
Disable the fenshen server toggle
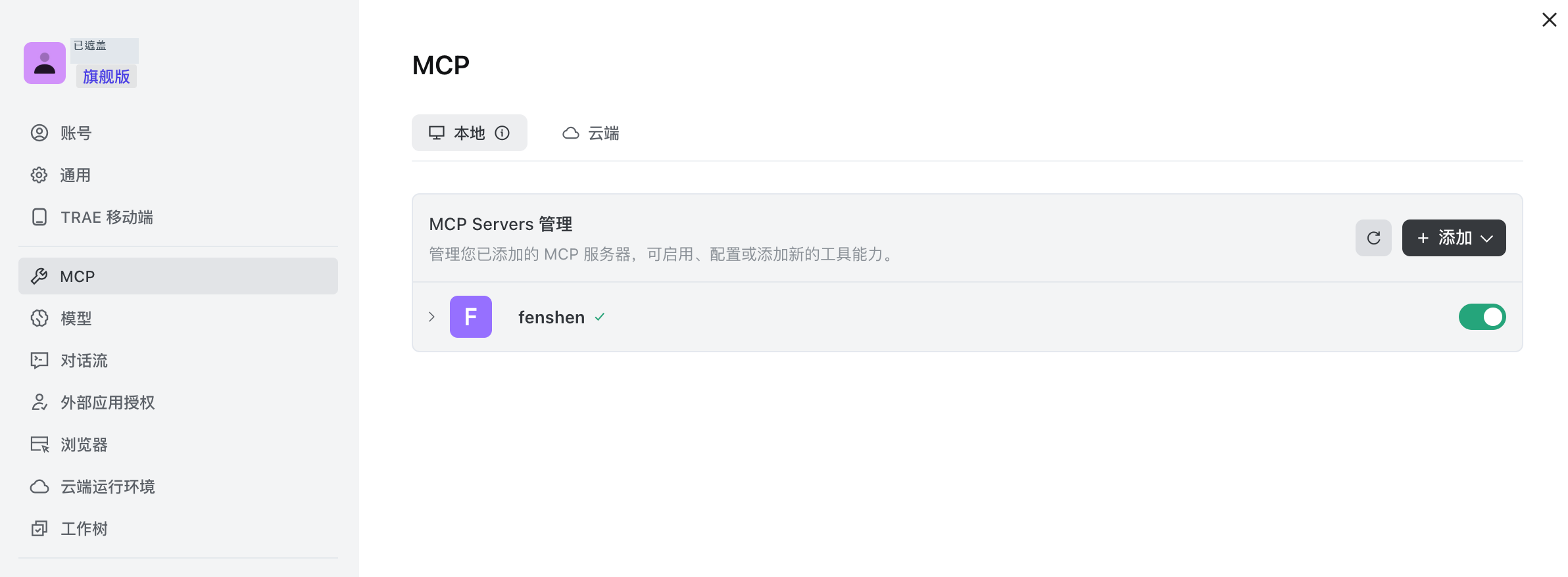(1482, 317)
